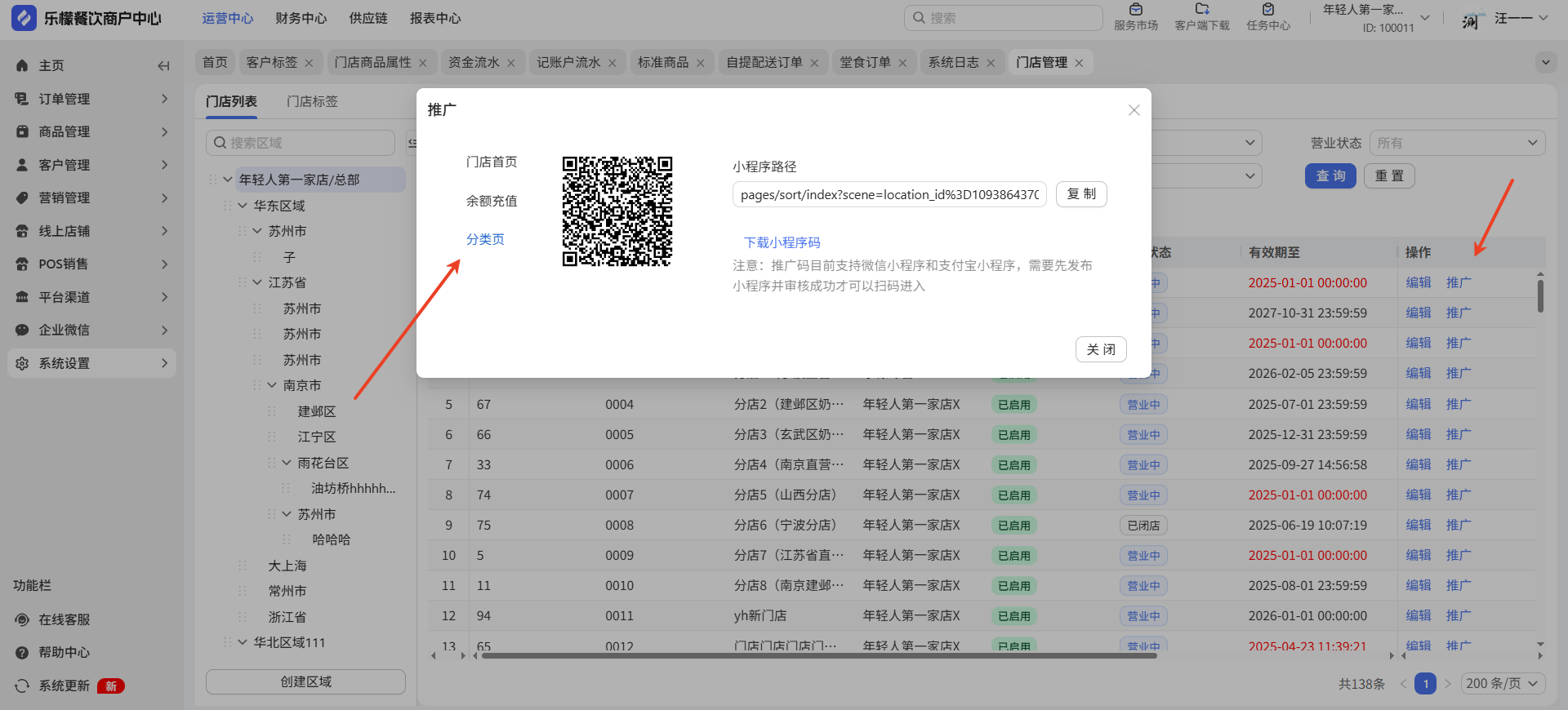1568x710 pixels.
Task: Open the 服务市场 icon
Action: coord(1136,10)
